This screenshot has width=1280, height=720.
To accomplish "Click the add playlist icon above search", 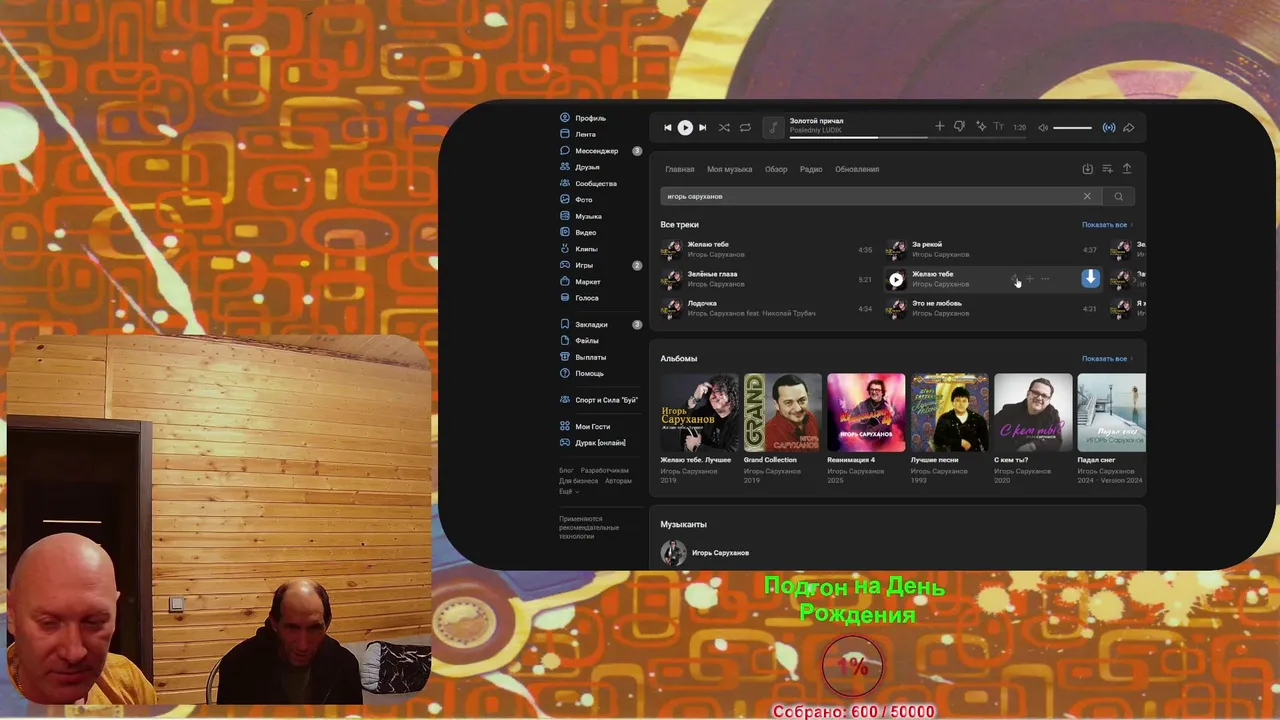I will pos(1107,169).
